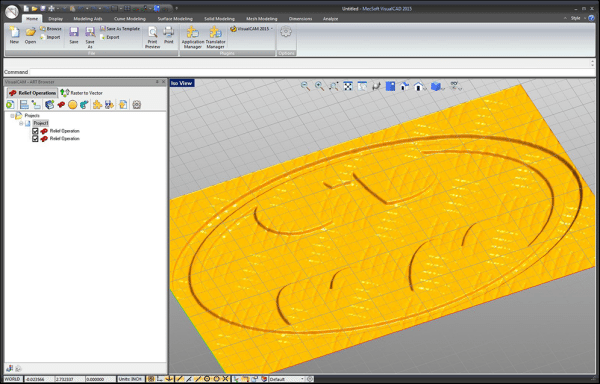This screenshot has height=384, width=600.
Task: Click the open folder icon in the quick access bar
Action: 34,8
